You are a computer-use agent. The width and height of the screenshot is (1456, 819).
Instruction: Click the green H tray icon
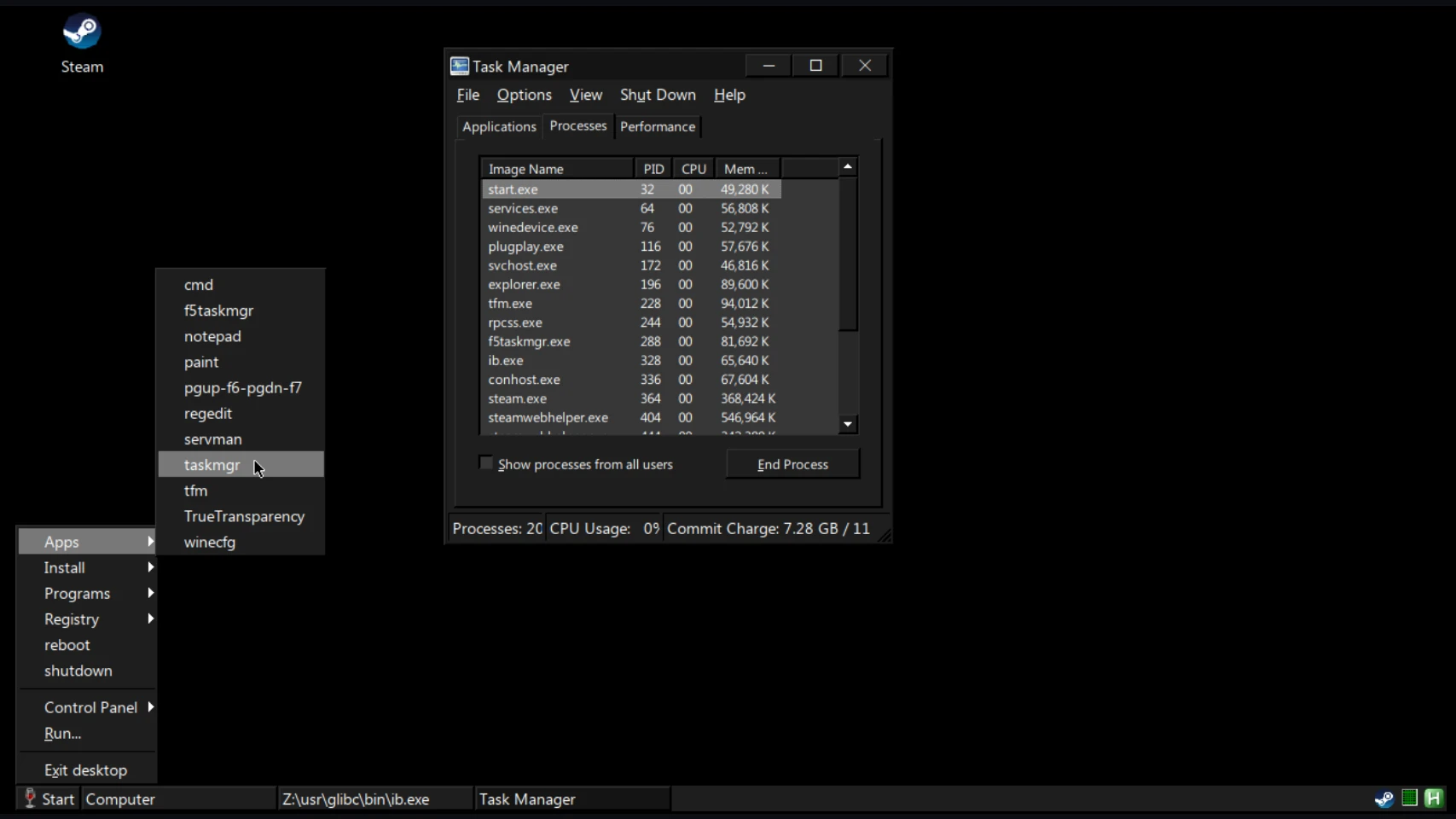pos(1433,799)
